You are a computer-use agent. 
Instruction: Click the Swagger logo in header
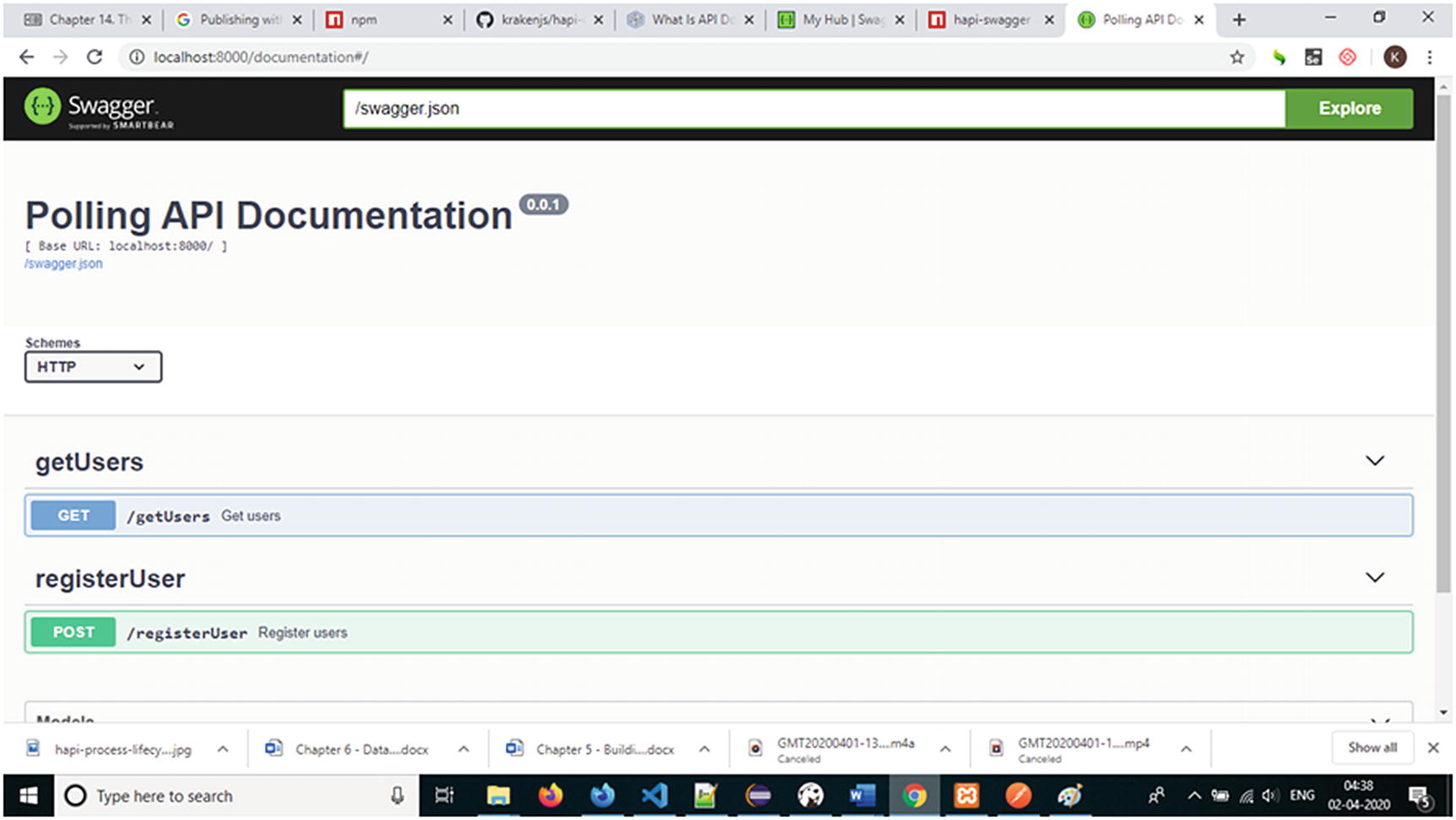99,109
